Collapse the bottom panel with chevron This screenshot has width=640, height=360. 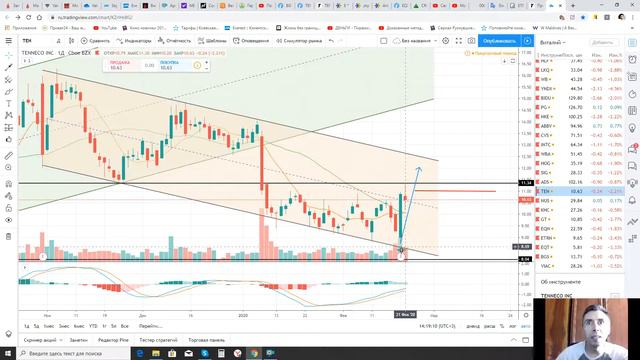[x=513, y=340]
